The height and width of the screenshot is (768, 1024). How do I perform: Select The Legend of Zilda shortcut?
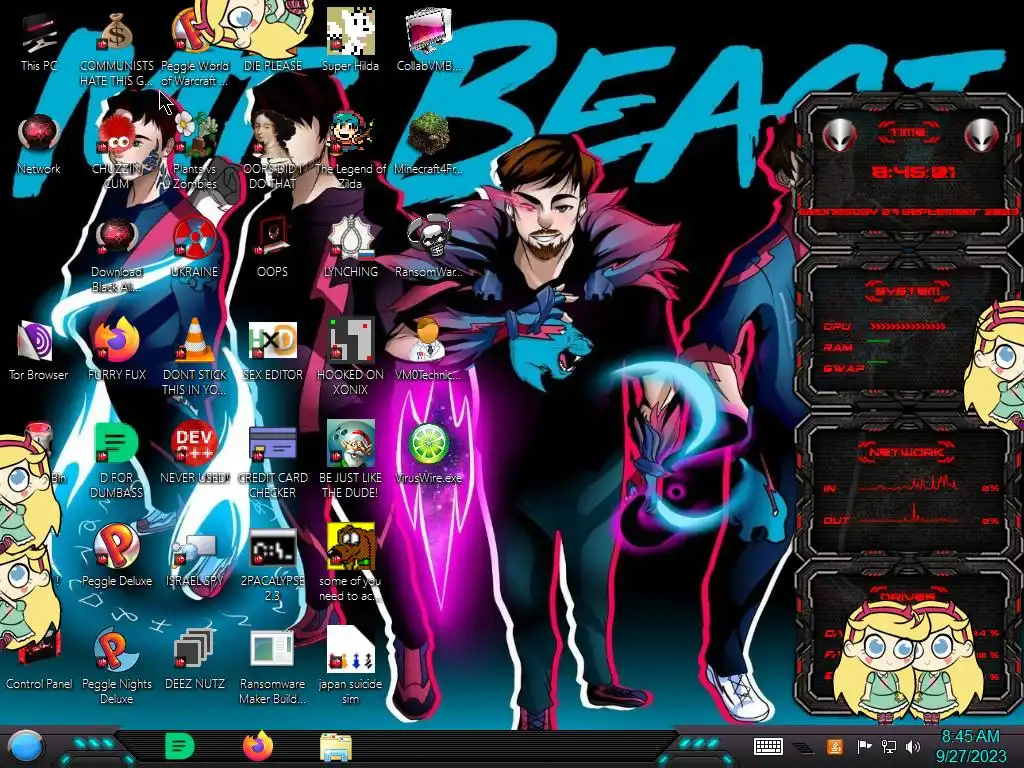[350, 152]
